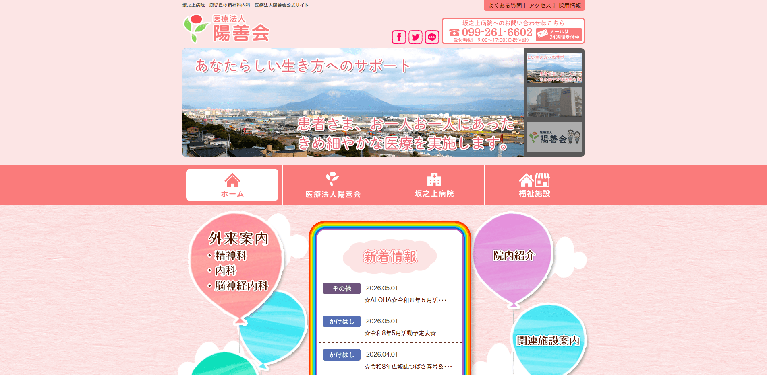Select the 陽善会 logo slide thumbnail
Viewport: 767px width, 375px height.
pyautogui.click(x=554, y=137)
